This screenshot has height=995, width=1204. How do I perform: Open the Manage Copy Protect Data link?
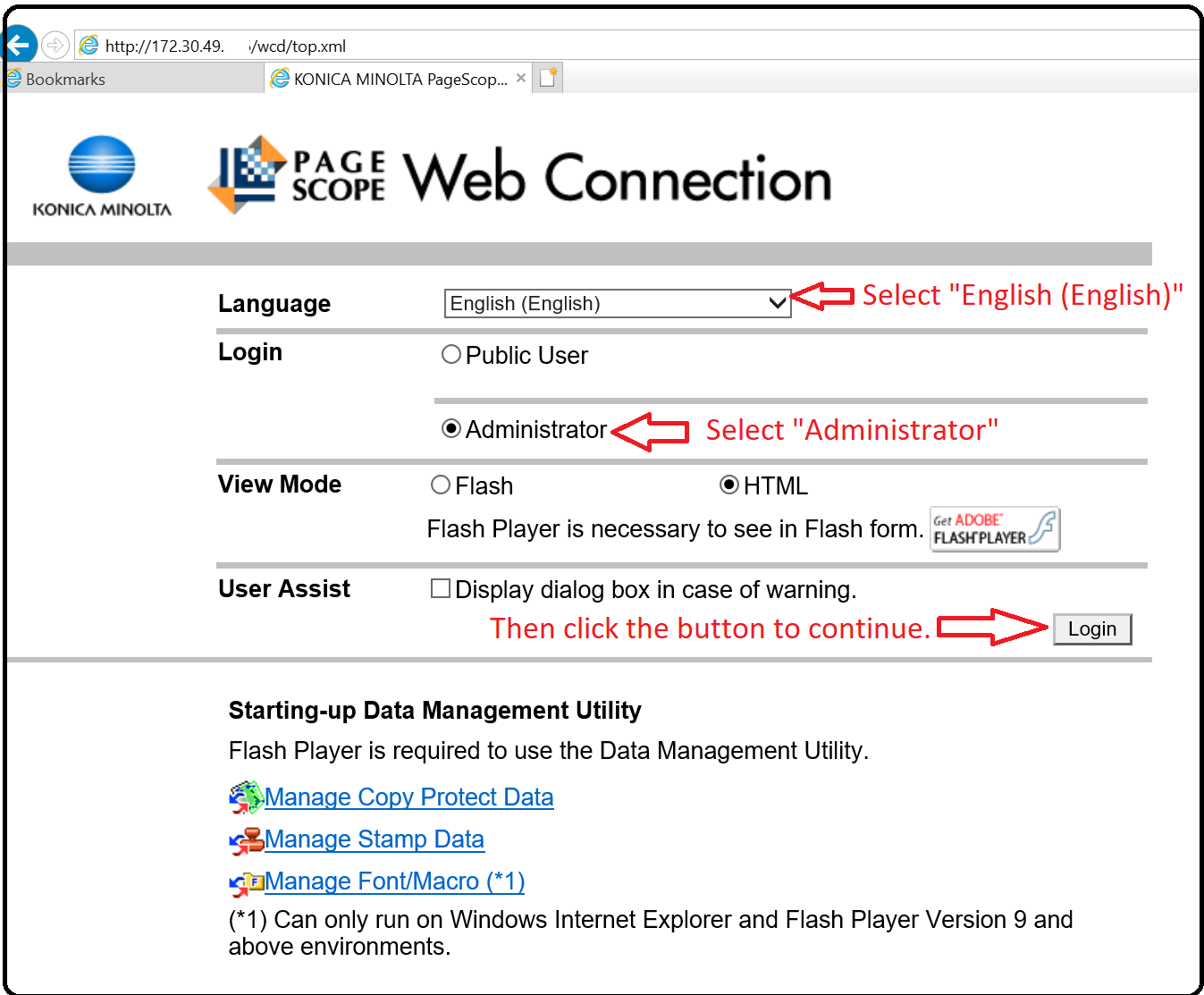point(409,797)
